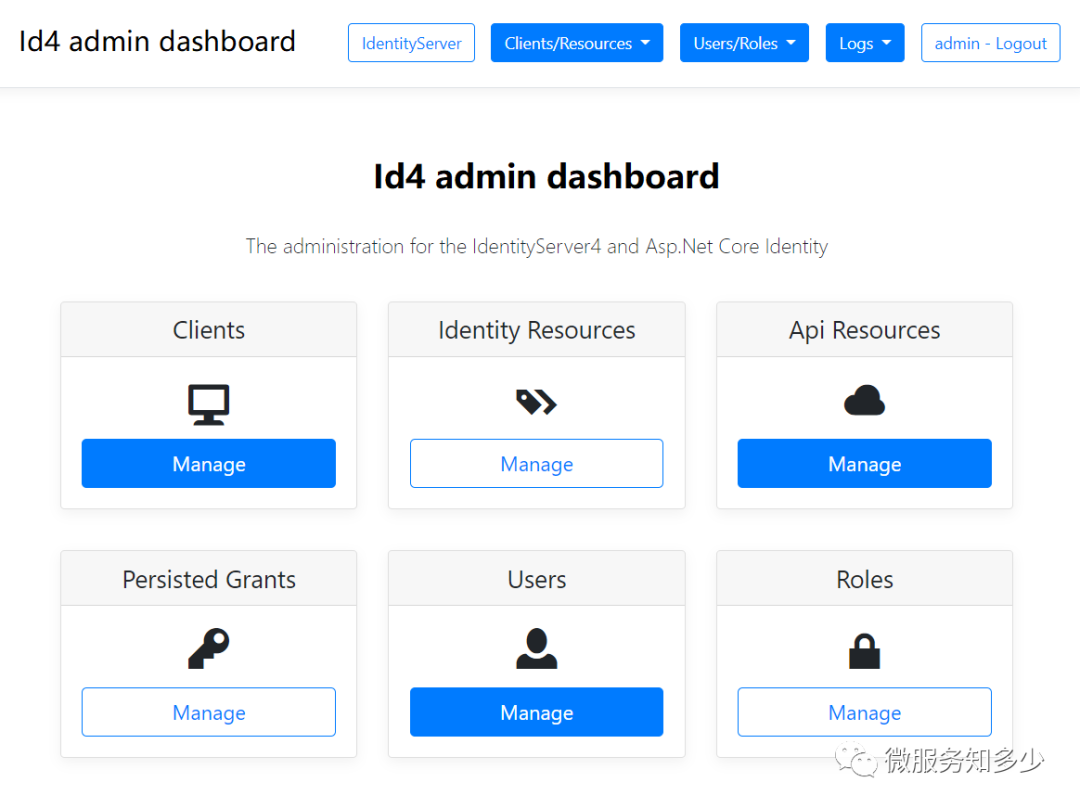1080x808 pixels.
Task: Expand the Users/Roles dropdown menu
Action: tap(744, 43)
